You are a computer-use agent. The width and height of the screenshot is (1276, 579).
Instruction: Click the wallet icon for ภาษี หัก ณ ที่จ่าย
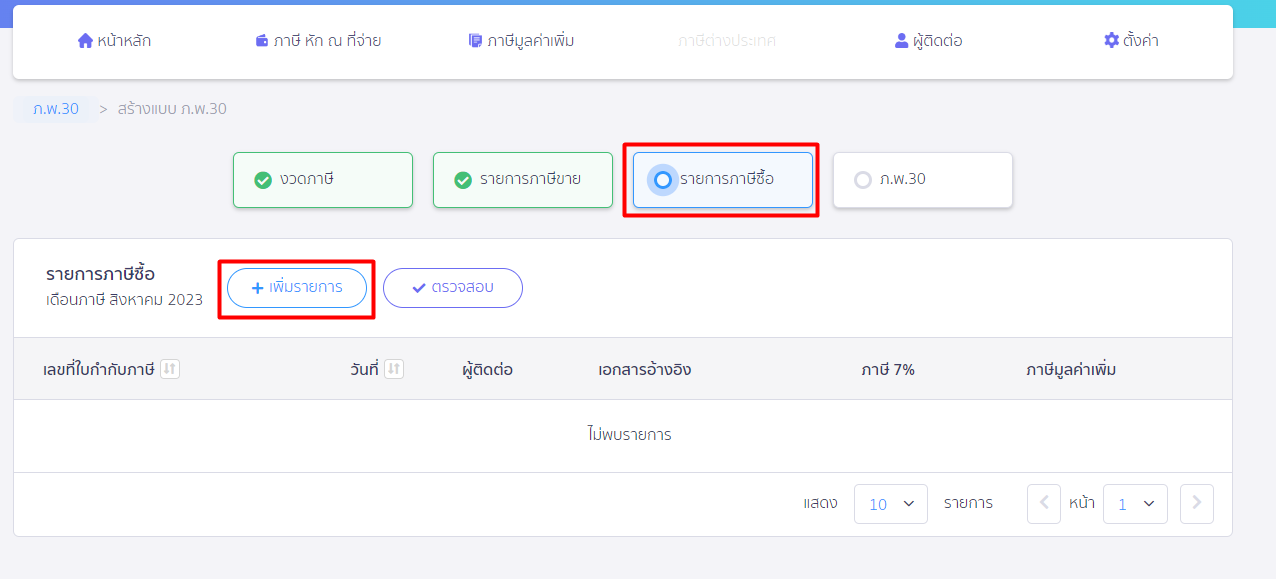tap(262, 41)
